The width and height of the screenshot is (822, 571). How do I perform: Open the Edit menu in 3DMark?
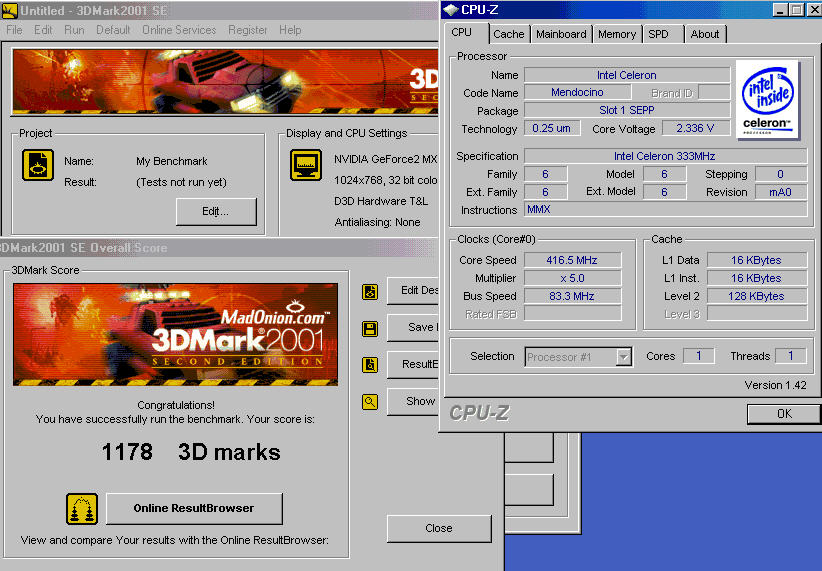coord(43,30)
